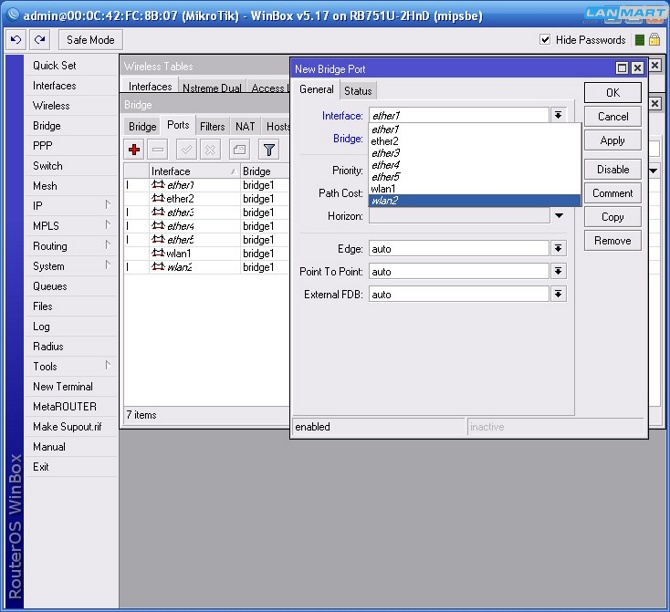670x612 pixels.
Task: Open the Interface dropdown arrow
Action: 558,115
